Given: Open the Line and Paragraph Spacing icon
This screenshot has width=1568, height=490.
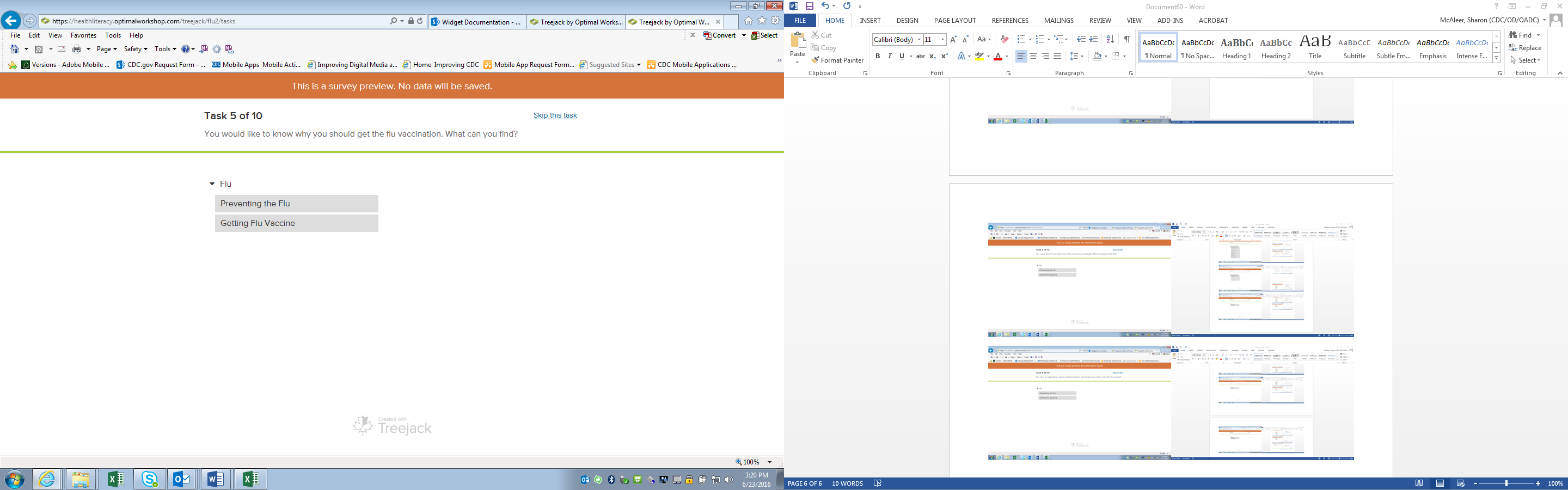Looking at the screenshot, I should [x=1074, y=57].
